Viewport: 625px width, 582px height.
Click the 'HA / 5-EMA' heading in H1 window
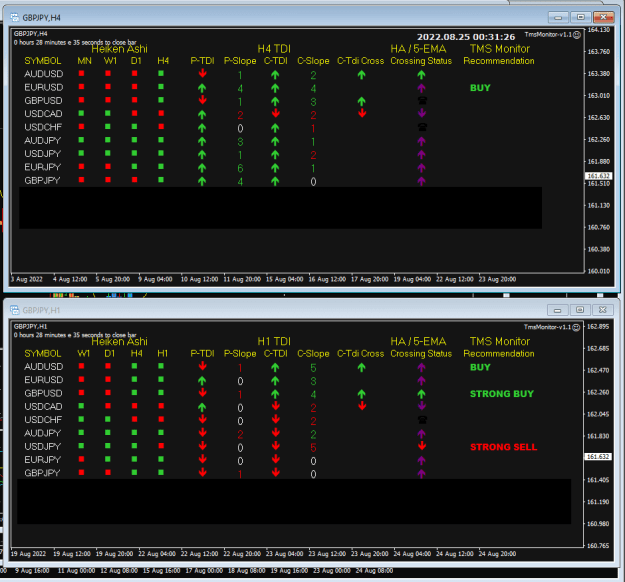click(418, 341)
